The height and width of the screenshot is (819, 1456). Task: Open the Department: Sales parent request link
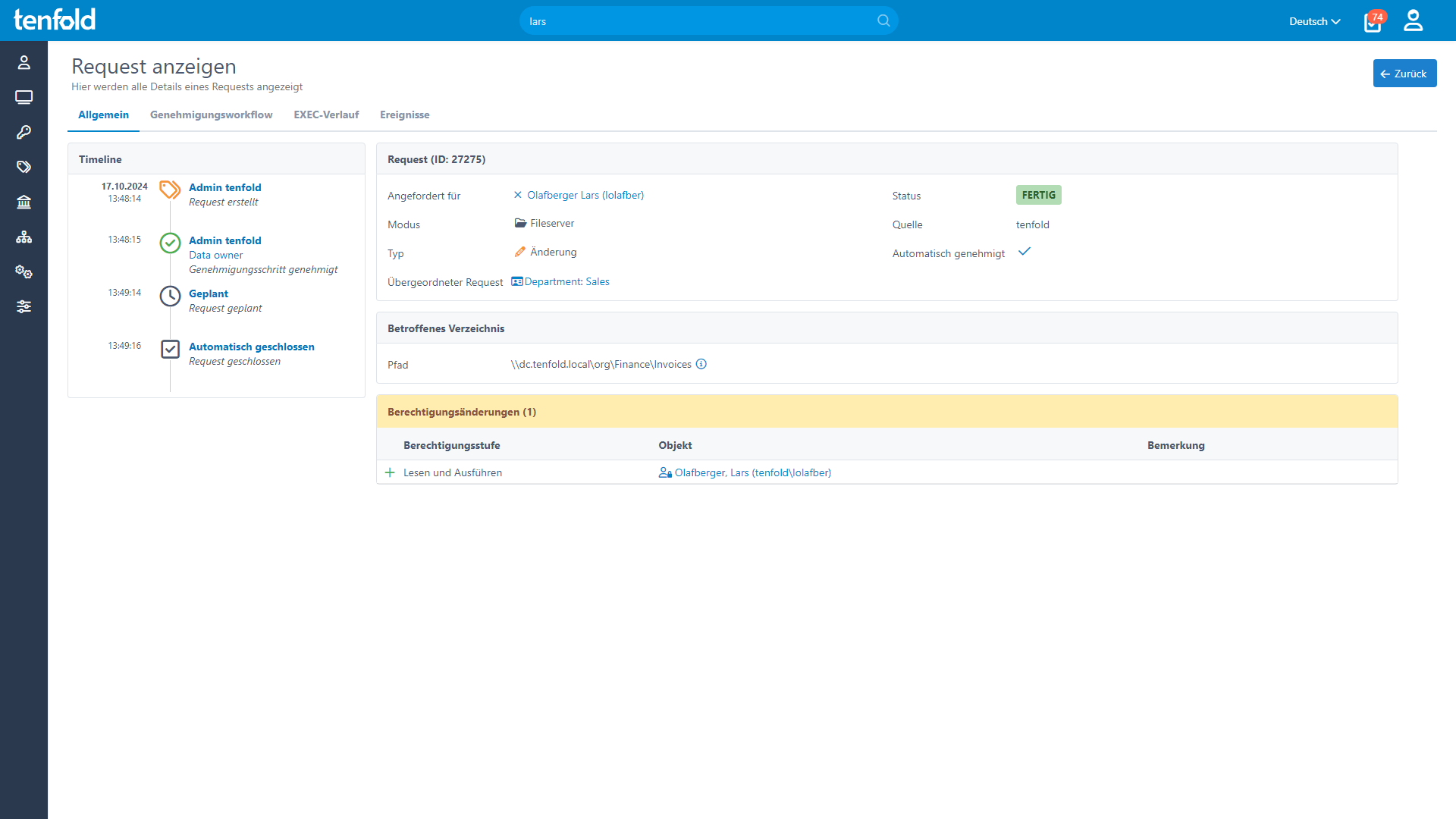[x=566, y=281]
